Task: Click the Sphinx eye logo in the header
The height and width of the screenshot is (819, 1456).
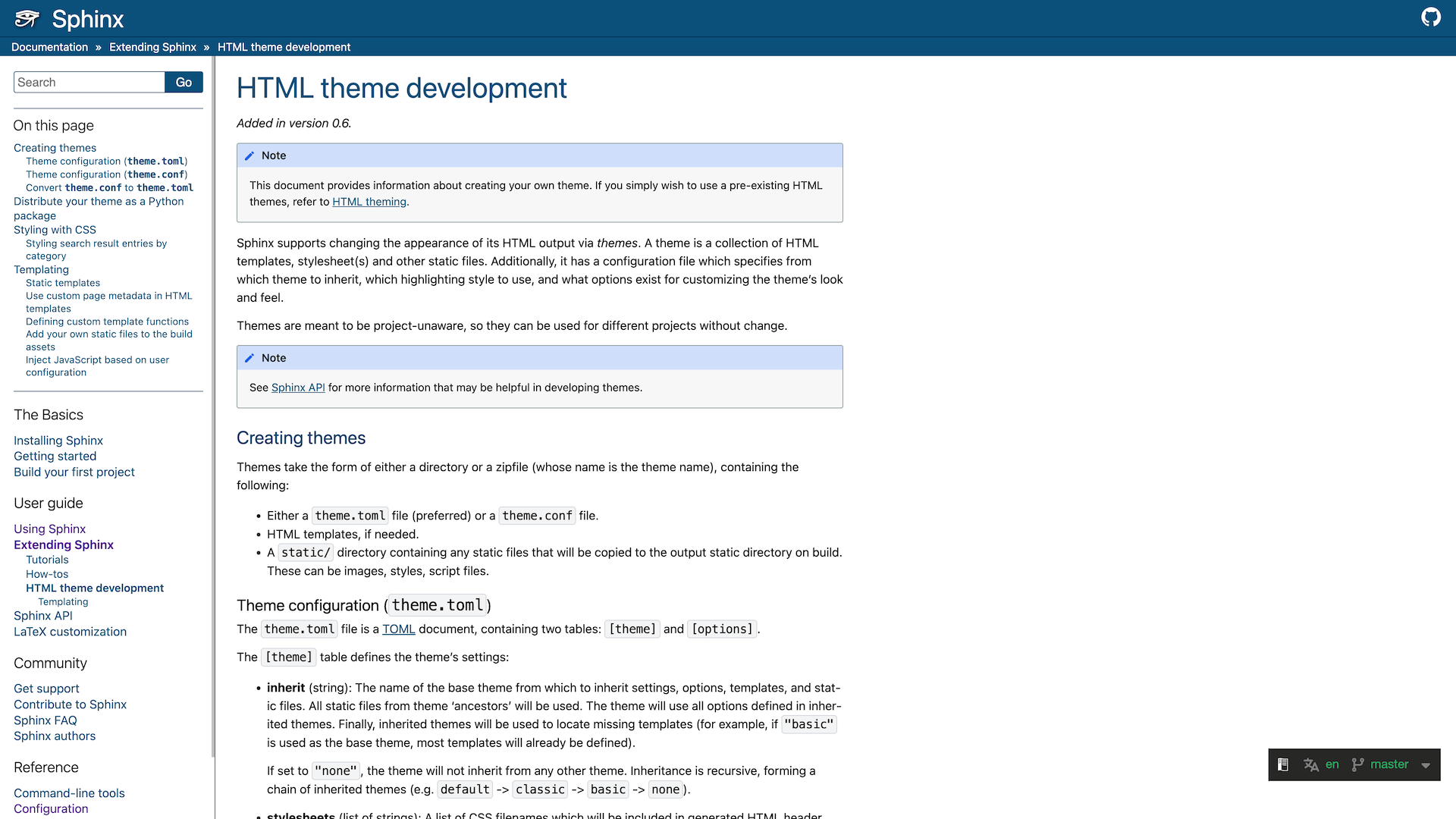Action: pyautogui.click(x=28, y=18)
